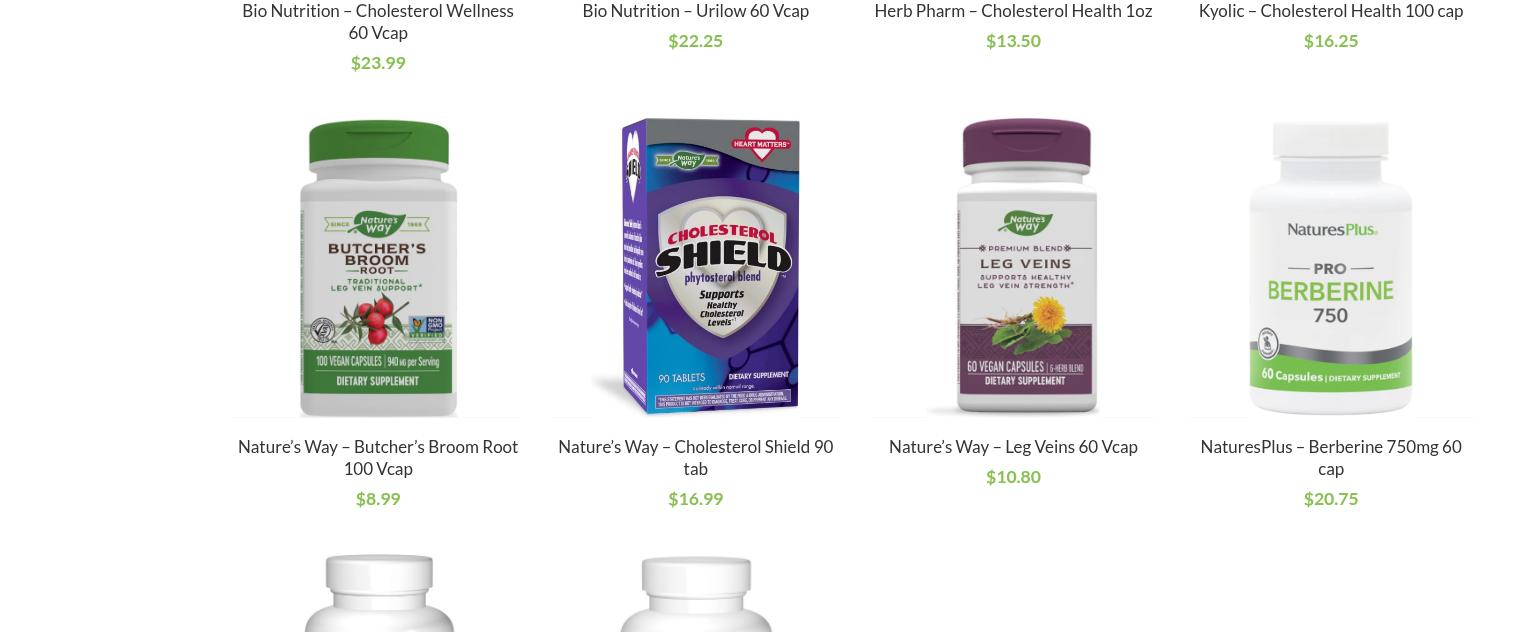Click the $23.99 Cholesterol Wellness price
Screen dimensions: 1530x632
point(378,63)
